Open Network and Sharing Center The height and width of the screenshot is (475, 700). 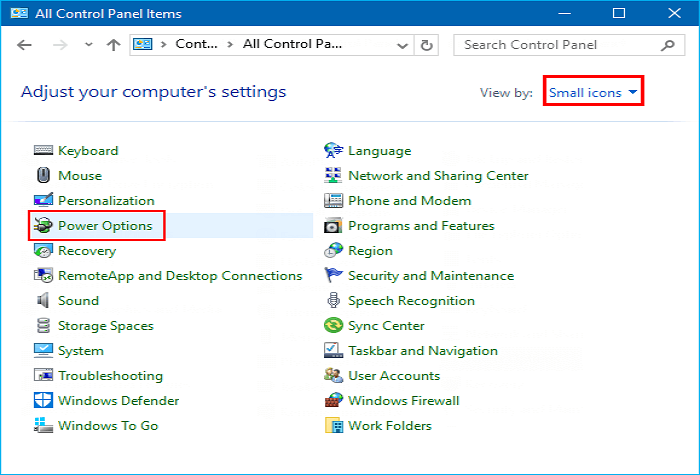(438, 176)
